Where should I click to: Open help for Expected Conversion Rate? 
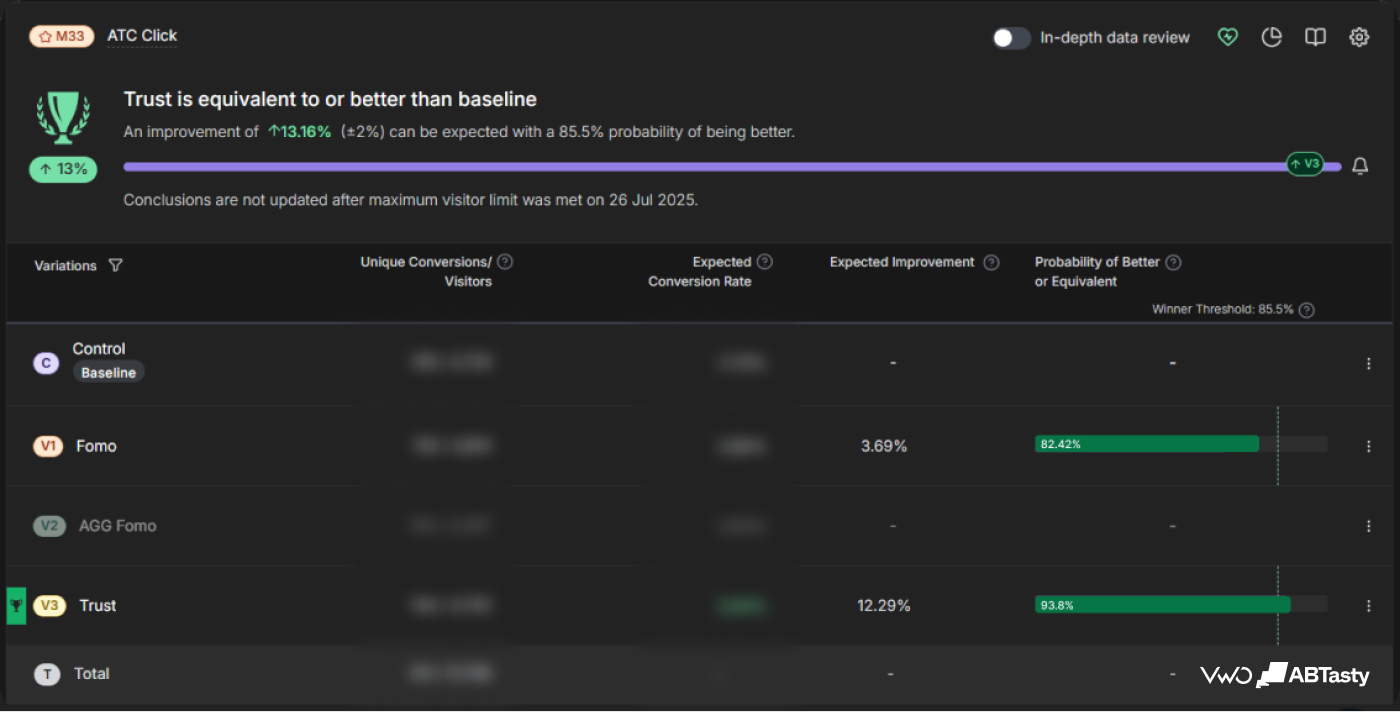[x=765, y=262]
